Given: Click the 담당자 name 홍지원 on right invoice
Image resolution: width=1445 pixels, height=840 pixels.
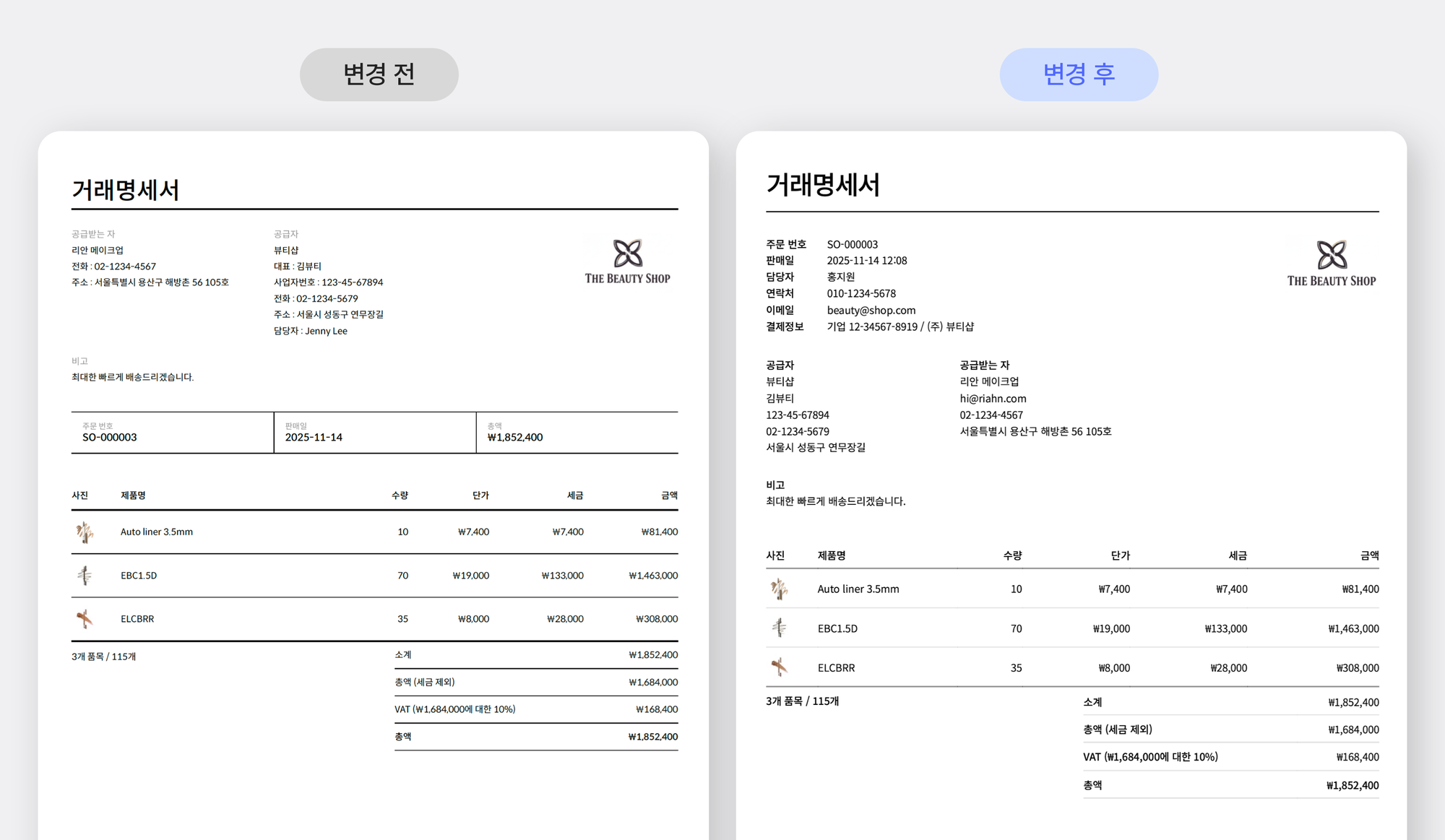Looking at the screenshot, I should coord(840,277).
